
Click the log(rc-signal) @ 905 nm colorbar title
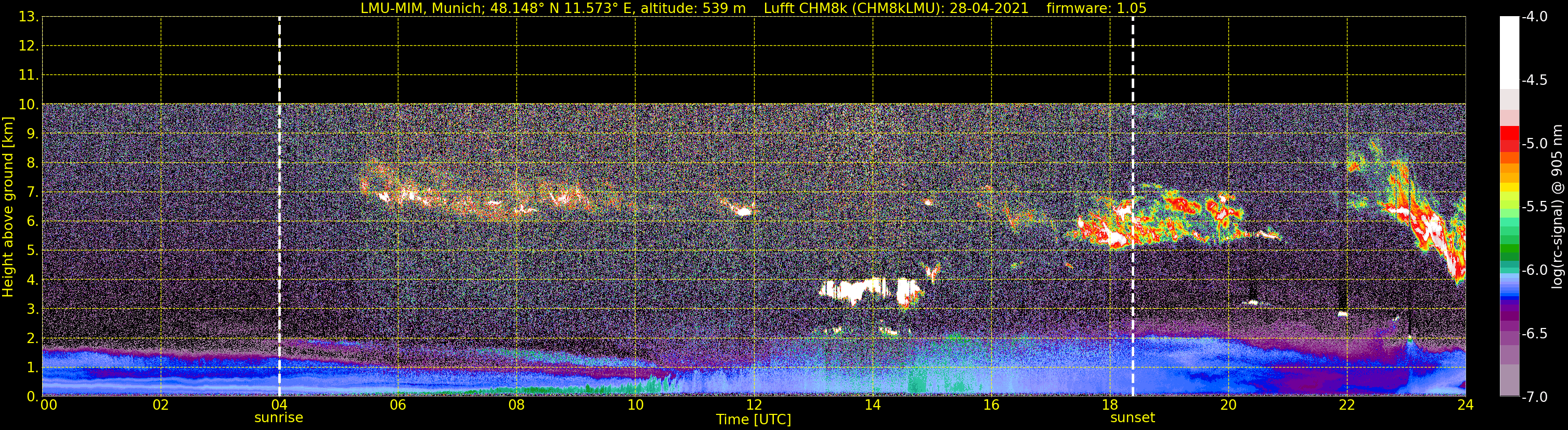click(x=1557, y=207)
